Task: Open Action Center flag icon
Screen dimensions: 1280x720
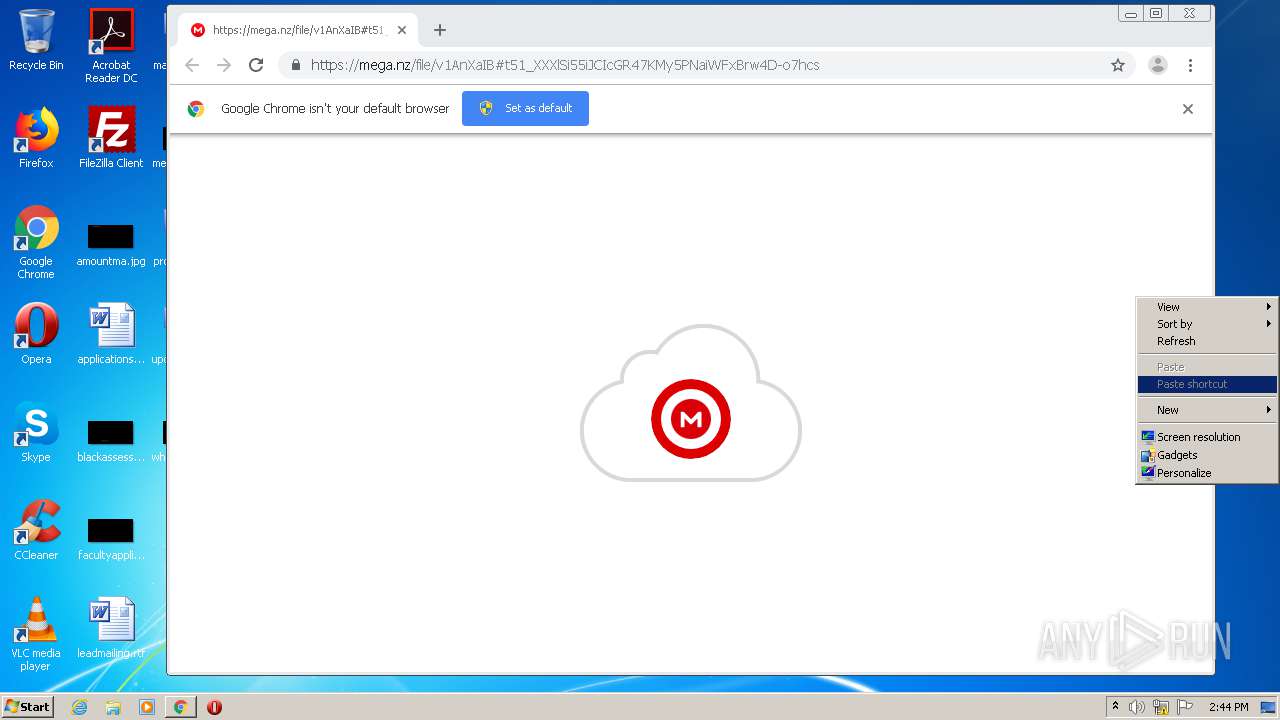Action: tap(1185, 707)
